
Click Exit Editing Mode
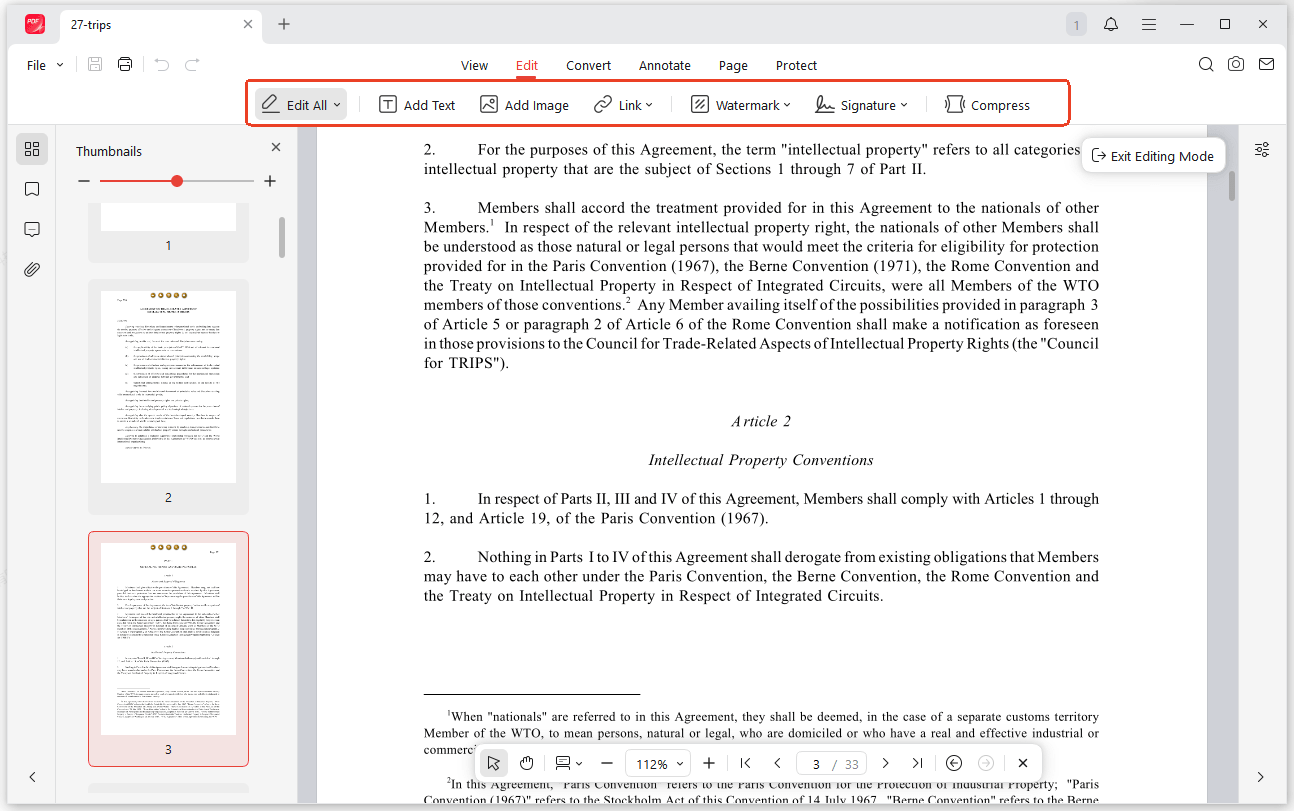pos(1153,156)
